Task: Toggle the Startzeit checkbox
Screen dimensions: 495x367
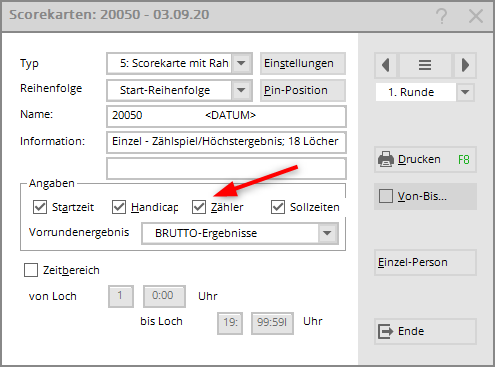Action: 40,207
